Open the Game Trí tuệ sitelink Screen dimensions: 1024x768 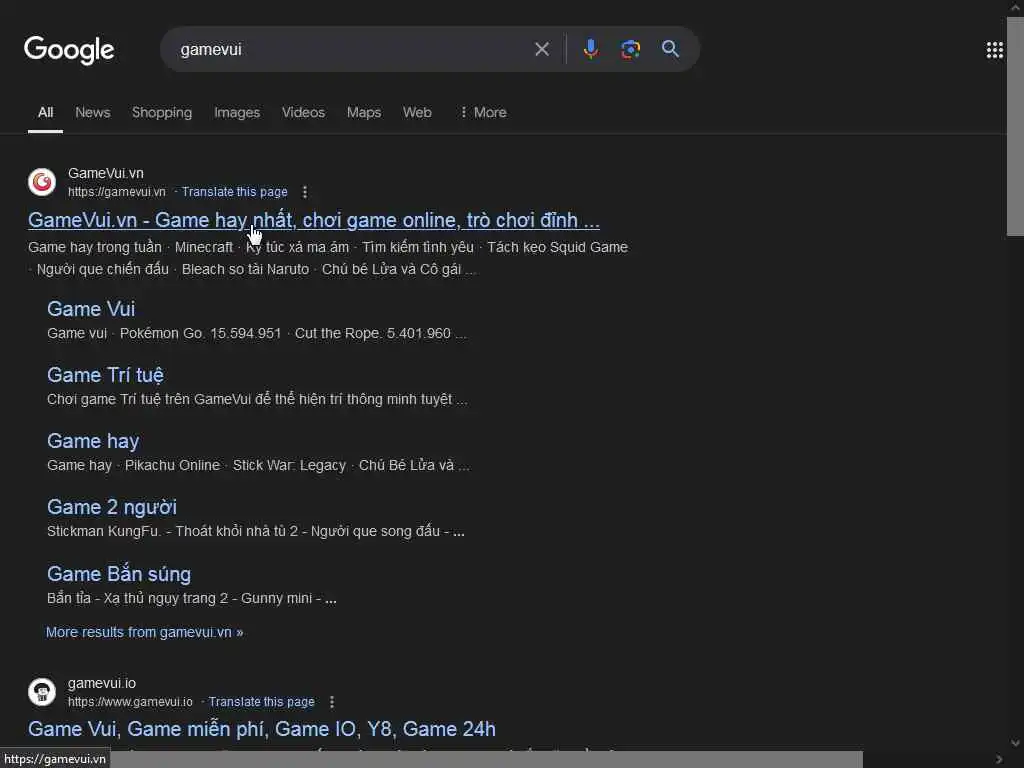[x=105, y=376]
